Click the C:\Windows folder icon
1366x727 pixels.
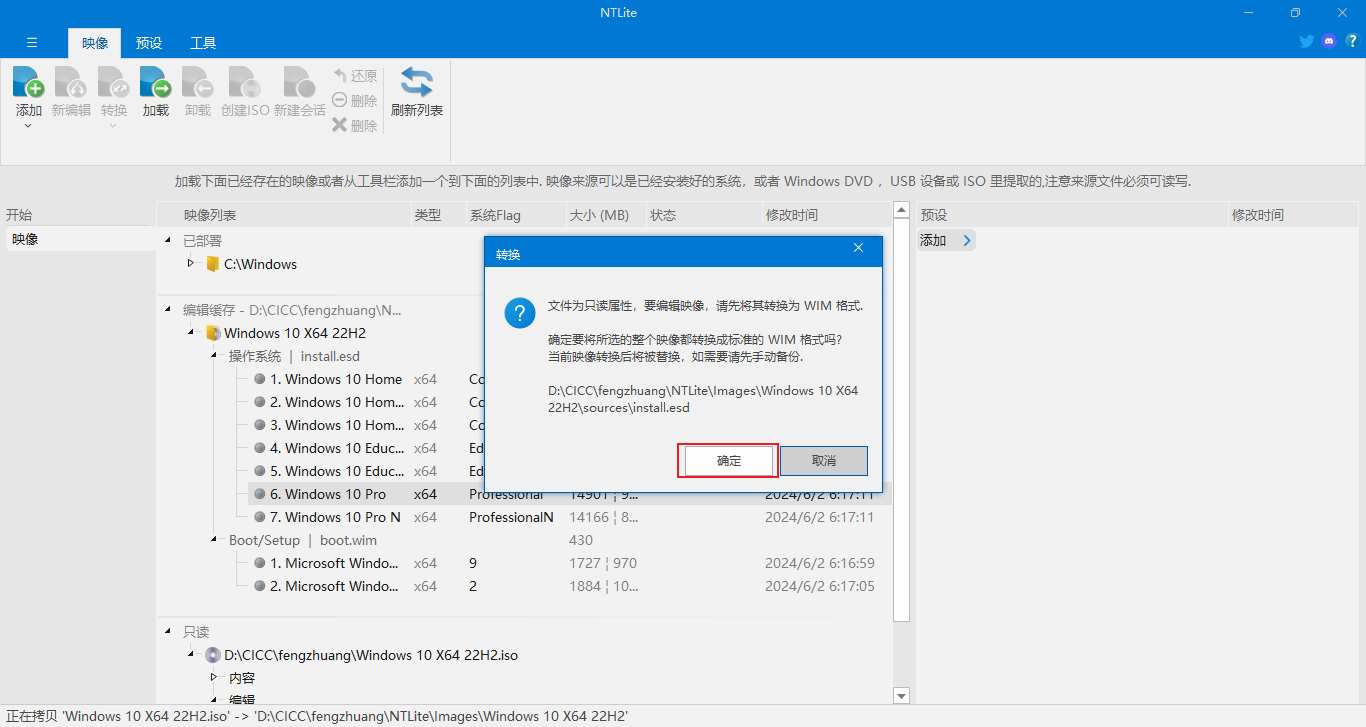pyautogui.click(x=212, y=265)
